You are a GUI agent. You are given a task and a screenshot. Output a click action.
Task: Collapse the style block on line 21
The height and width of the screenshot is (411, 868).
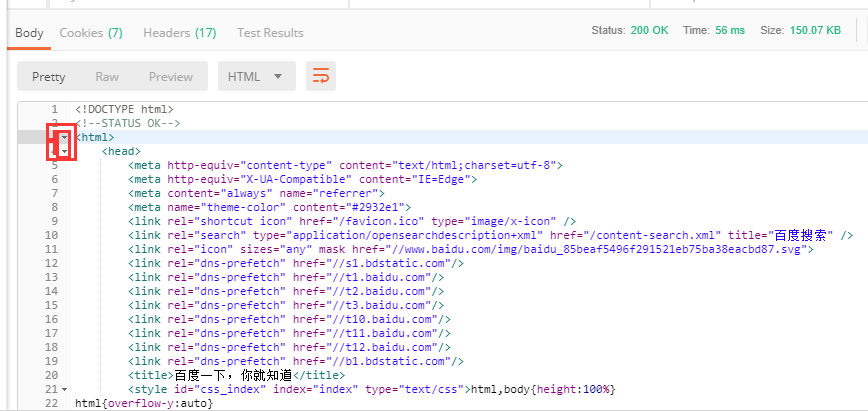65,389
